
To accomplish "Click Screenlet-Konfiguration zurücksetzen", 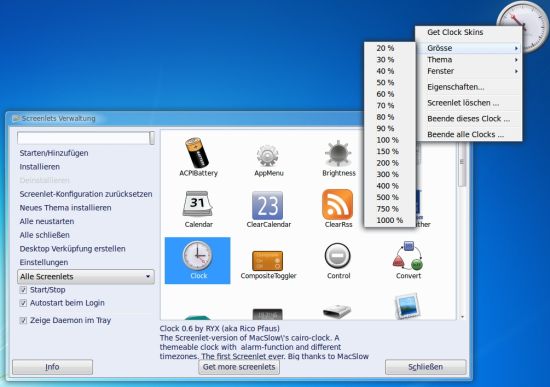I will pyautogui.click(x=86, y=194).
